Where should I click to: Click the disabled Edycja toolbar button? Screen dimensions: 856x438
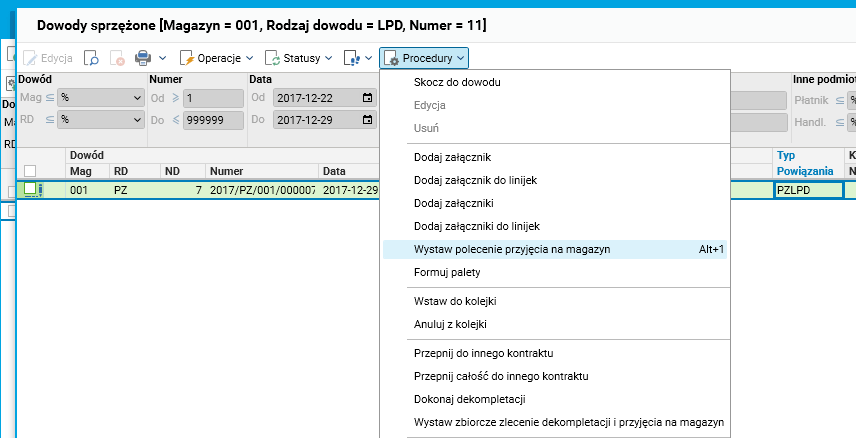[x=48, y=58]
